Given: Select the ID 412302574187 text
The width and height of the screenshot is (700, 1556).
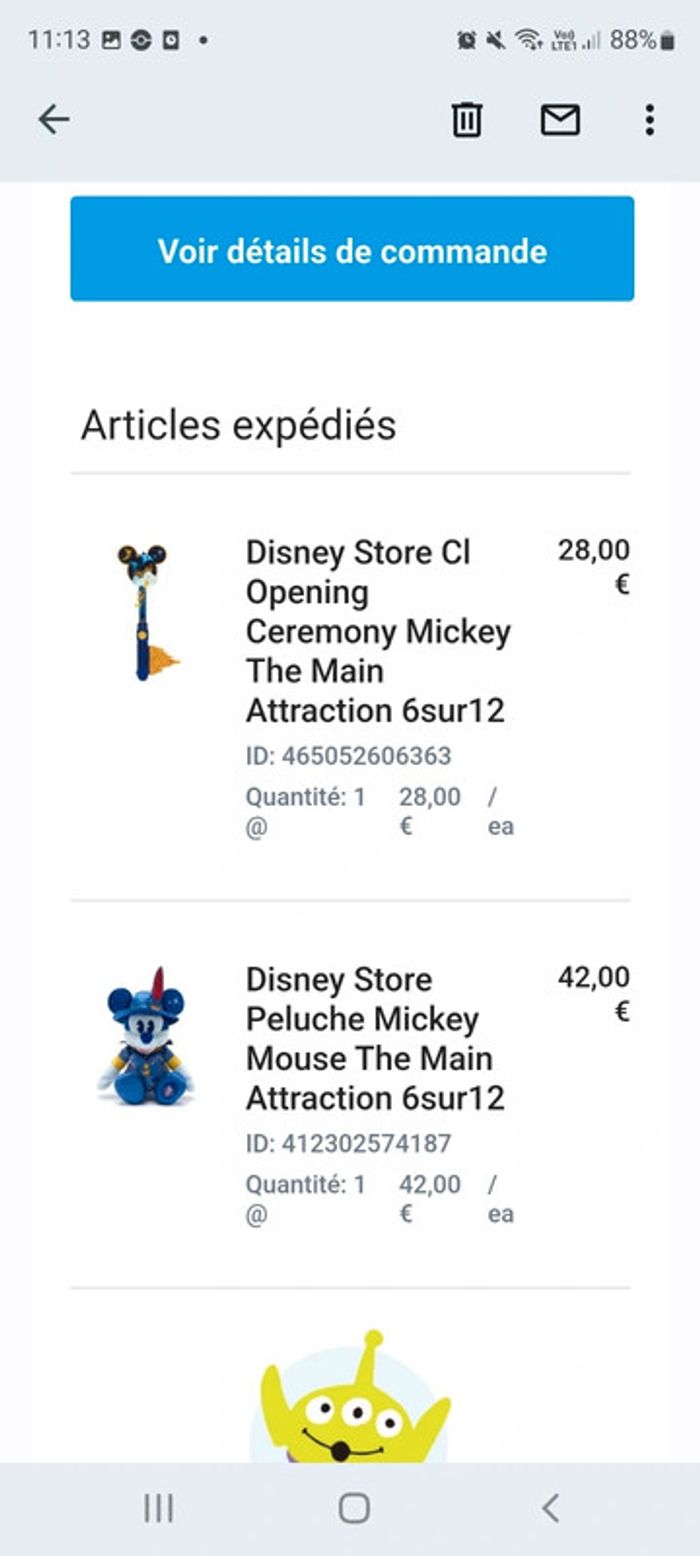Looking at the screenshot, I should tap(348, 1143).
